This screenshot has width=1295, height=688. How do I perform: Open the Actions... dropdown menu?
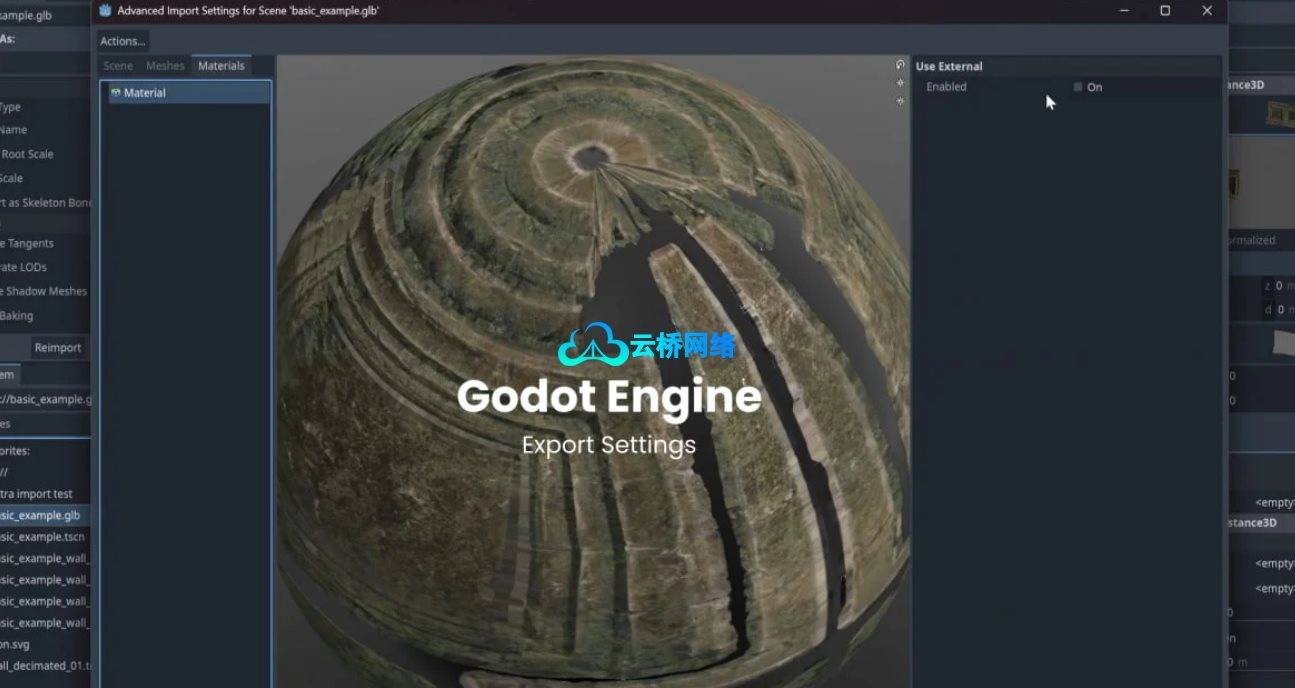click(123, 41)
